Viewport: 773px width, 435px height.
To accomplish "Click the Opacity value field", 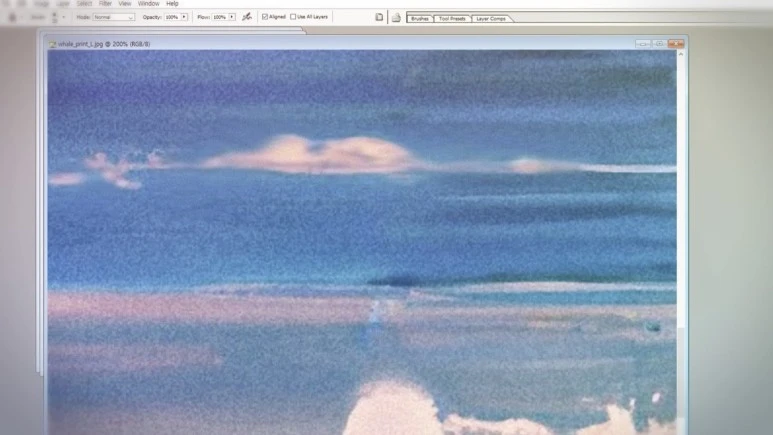I will pyautogui.click(x=172, y=17).
